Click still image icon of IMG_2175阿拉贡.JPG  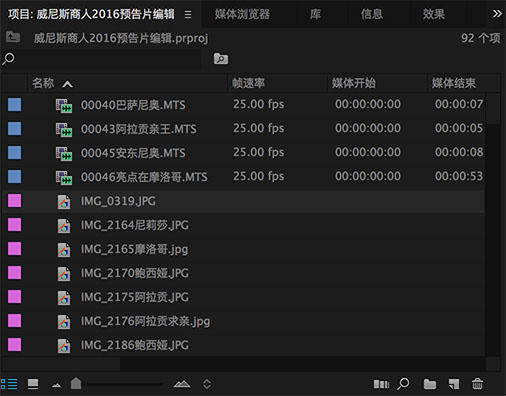(64, 298)
